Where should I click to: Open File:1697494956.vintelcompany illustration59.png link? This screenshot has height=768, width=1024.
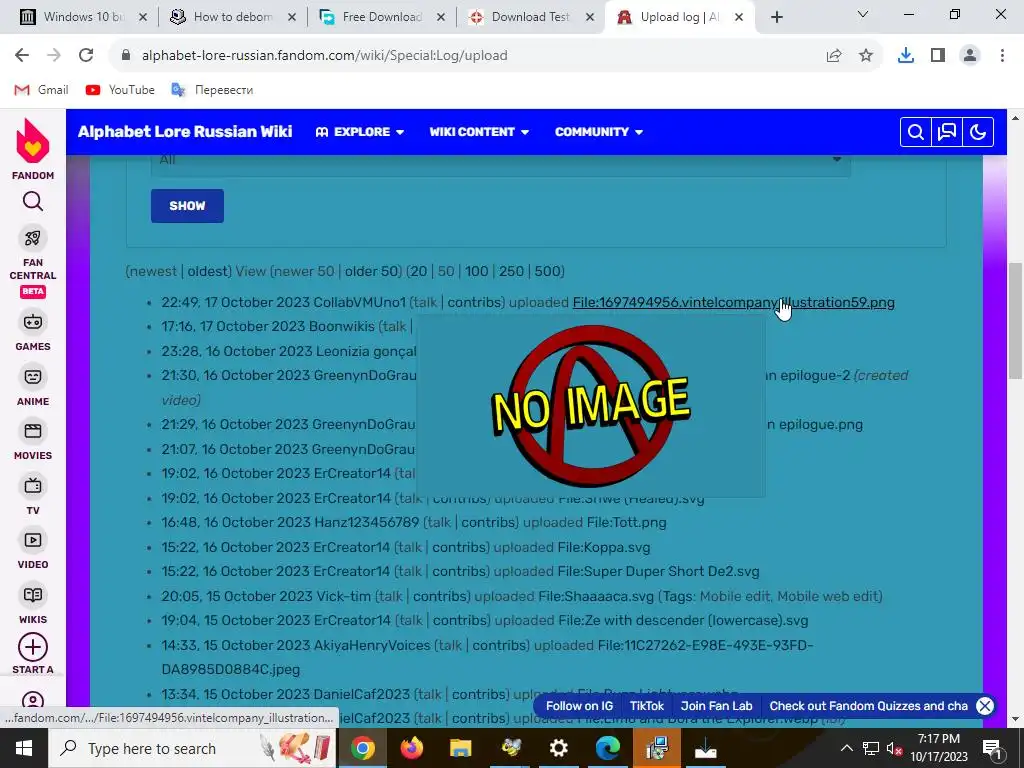733,302
